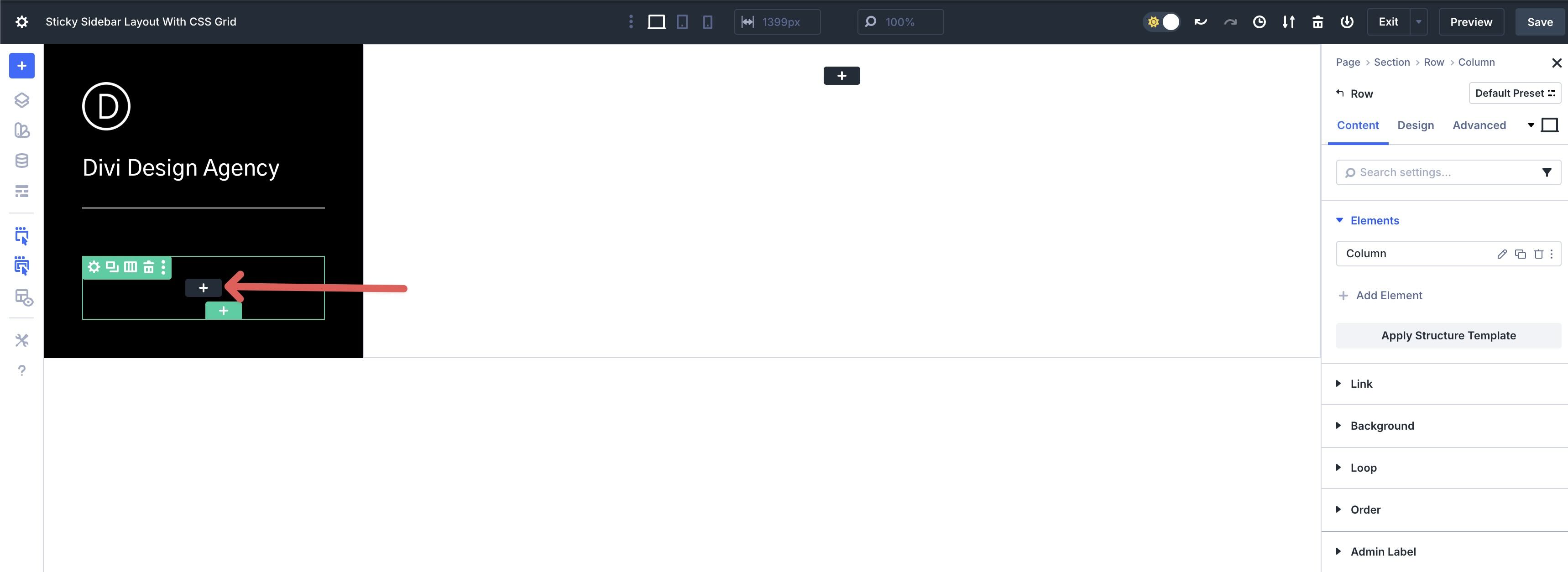The width and height of the screenshot is (1568, 572).
Task: Select the tablet preview icon
Action: pos(682,21)
